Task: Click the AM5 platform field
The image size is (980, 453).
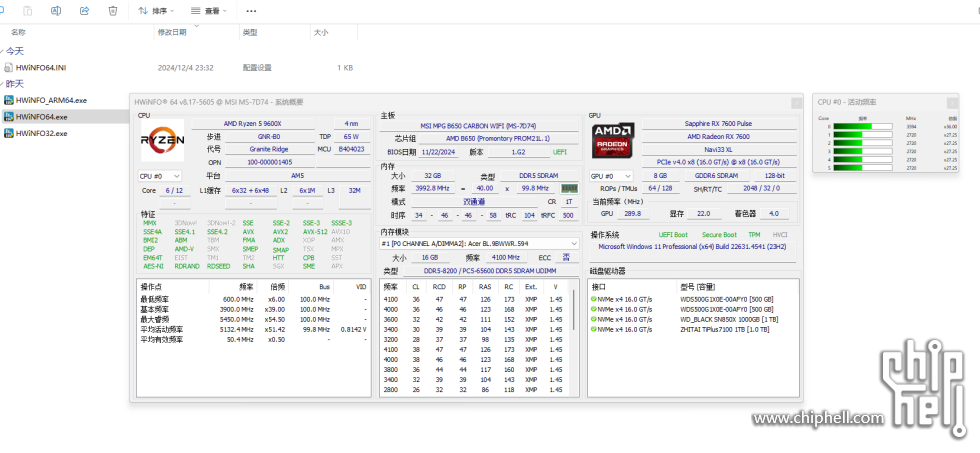Action: pos(297,176)
